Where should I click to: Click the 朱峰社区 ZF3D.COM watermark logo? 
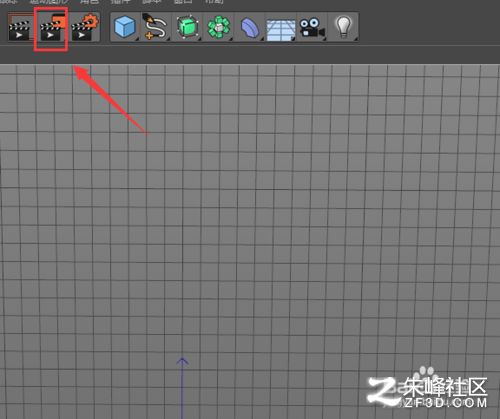point(428,392)
